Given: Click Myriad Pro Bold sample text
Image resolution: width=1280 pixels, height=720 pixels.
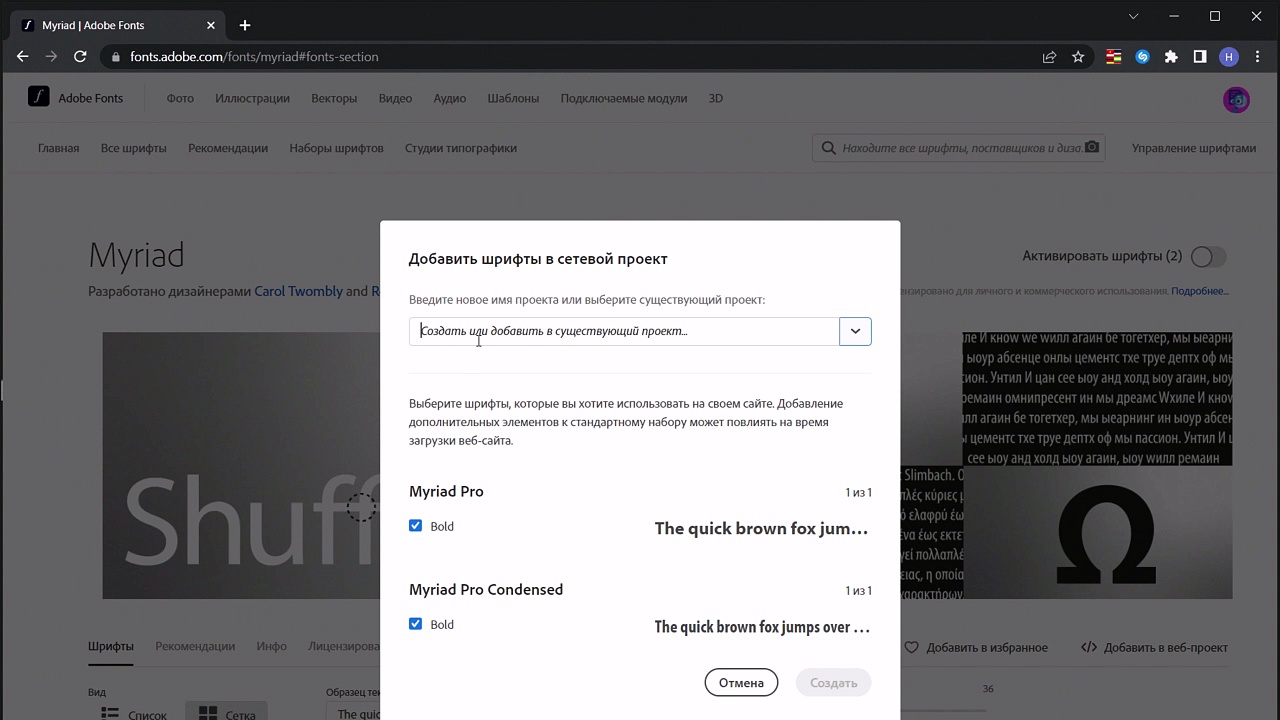Looking at the screenshot, I should (761, 528).
